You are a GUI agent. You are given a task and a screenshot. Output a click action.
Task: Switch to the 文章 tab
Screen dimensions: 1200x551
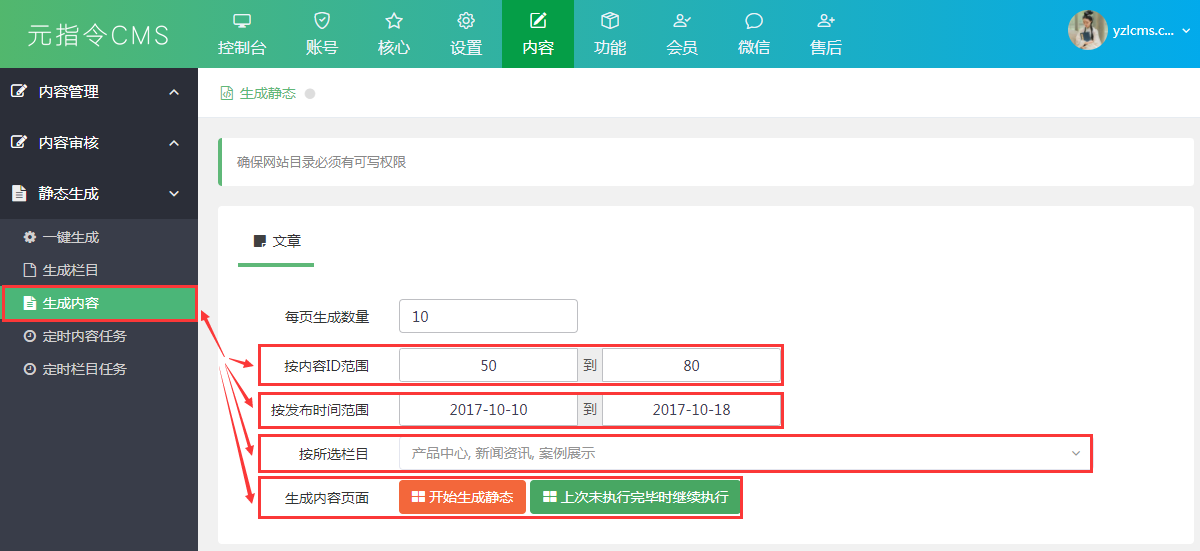(x=277, y=241)
